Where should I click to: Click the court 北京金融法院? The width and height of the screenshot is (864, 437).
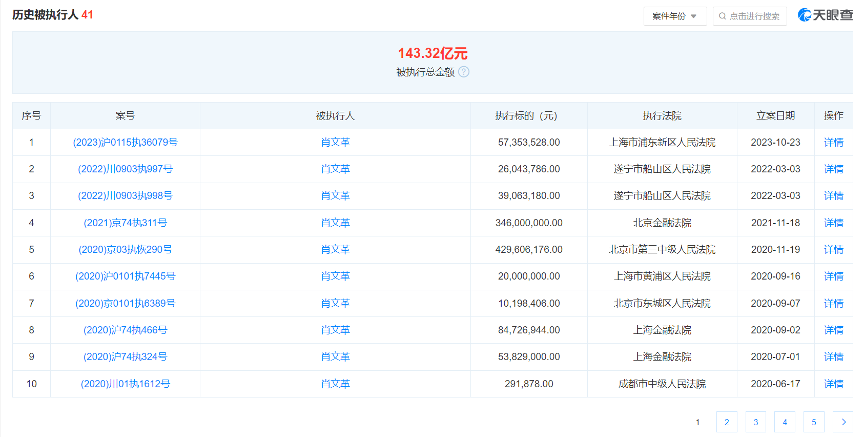coord(662,223)
